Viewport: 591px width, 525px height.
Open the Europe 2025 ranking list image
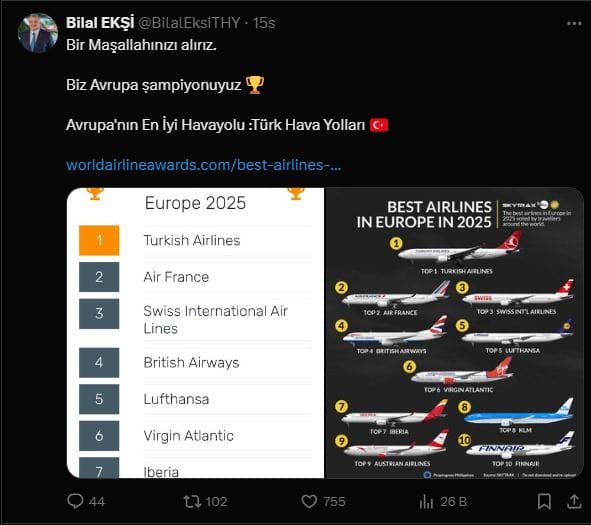196,333
